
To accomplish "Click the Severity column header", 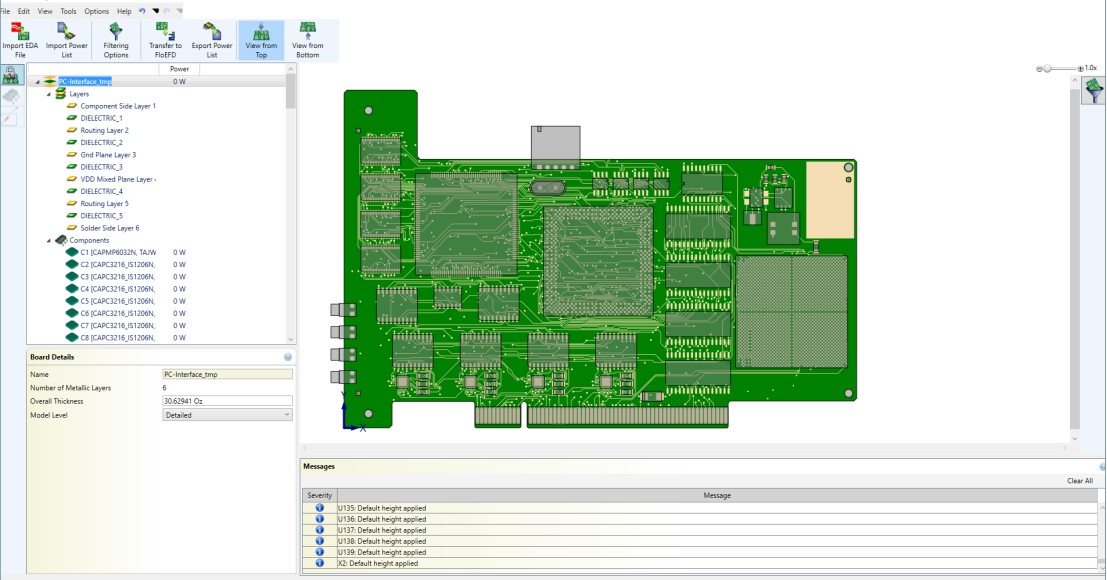I will click(x=319, y=495).
